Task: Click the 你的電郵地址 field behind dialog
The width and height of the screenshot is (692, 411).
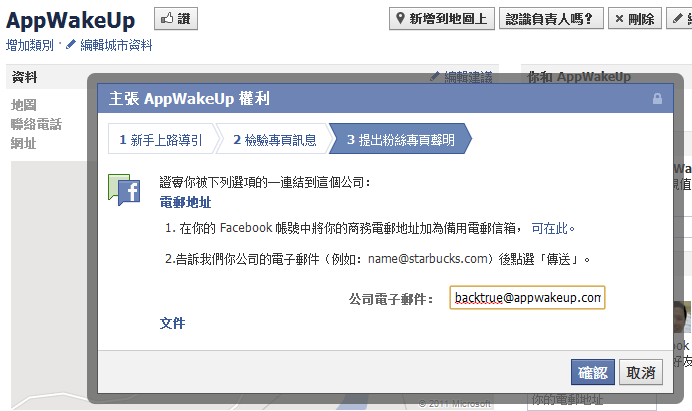Action: click(591, 400)
